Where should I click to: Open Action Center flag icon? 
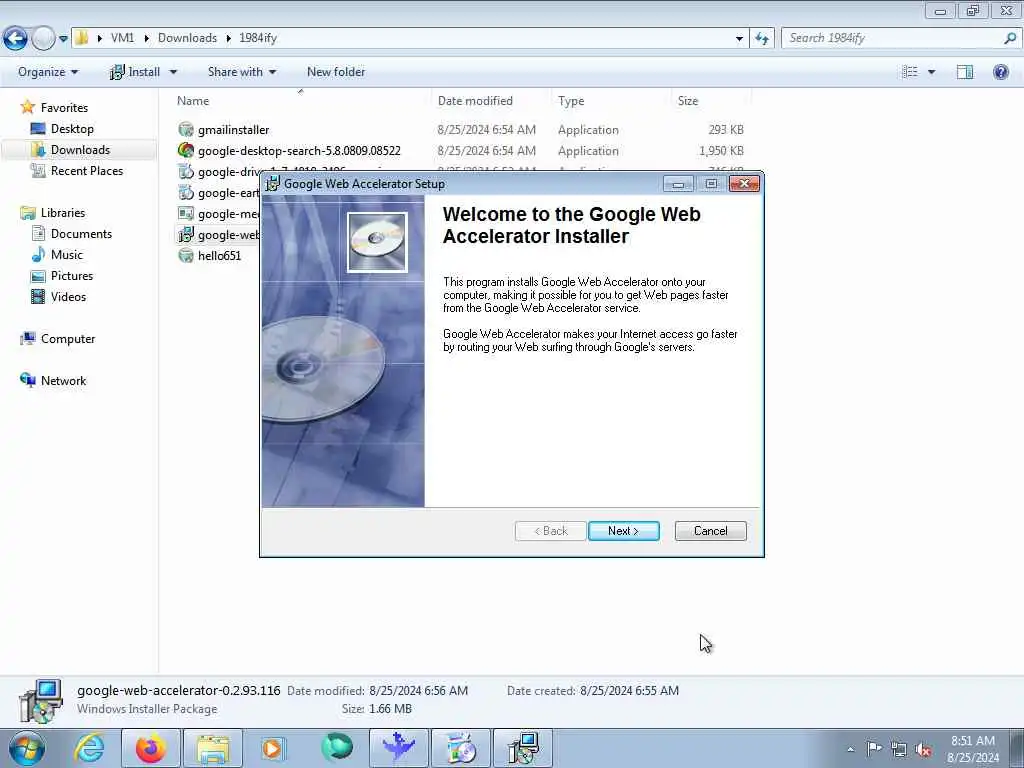tap(874, 749)
